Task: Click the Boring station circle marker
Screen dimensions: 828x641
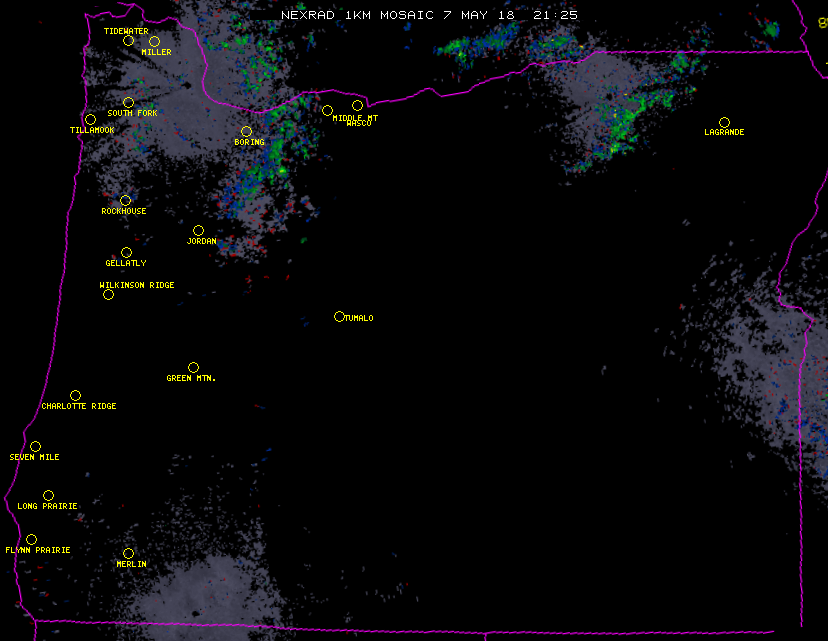Action: tap(246, 131)
